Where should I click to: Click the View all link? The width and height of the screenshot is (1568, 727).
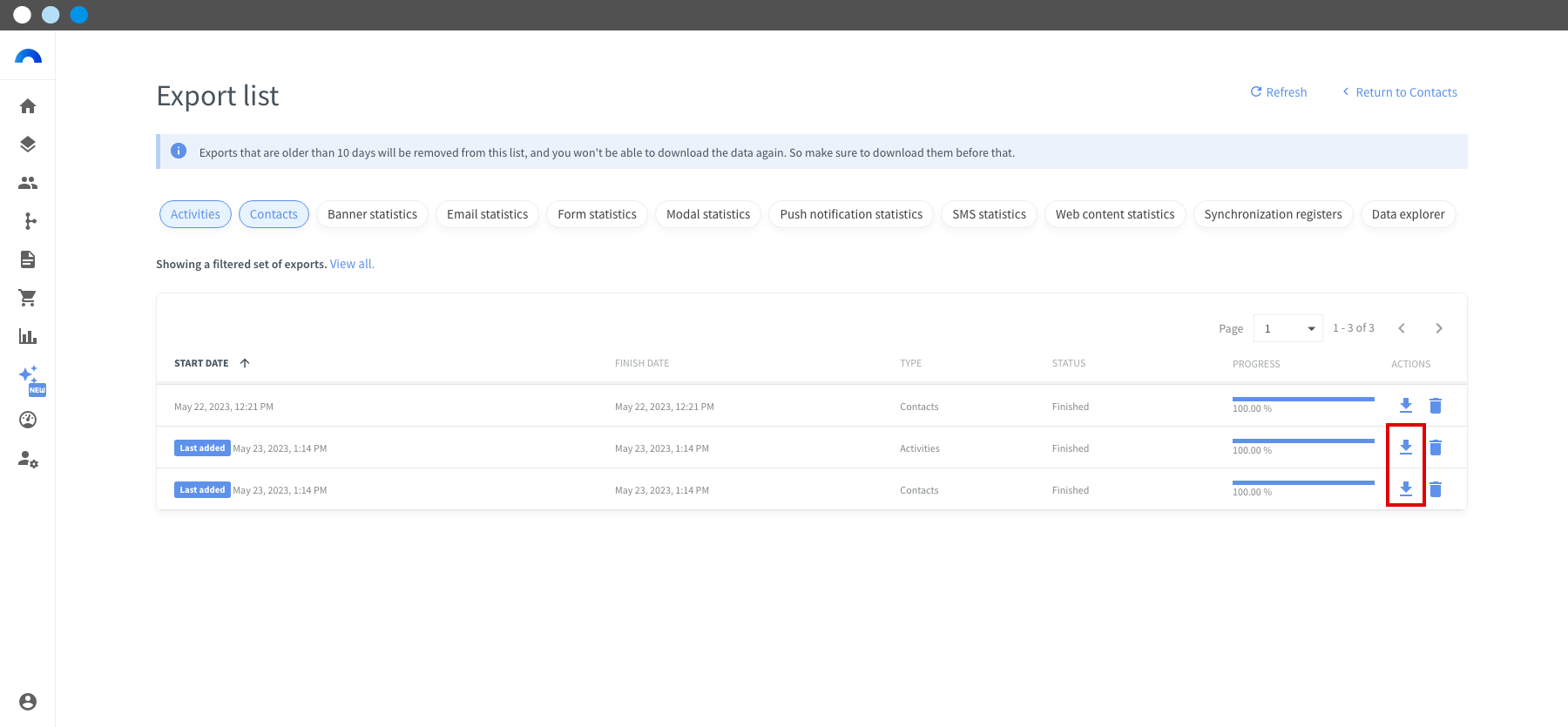(x=352, y=264)
